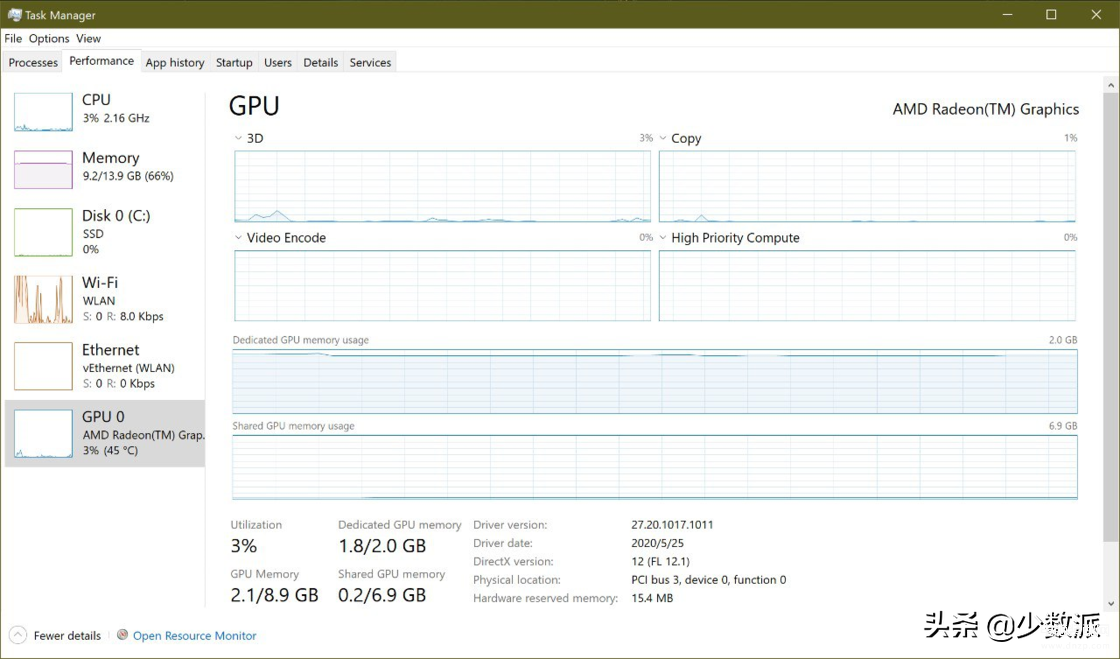Open the 3D engine dropdown chevron
Image resolution: width=1120 pixels, height=659 pixels.
238,138
